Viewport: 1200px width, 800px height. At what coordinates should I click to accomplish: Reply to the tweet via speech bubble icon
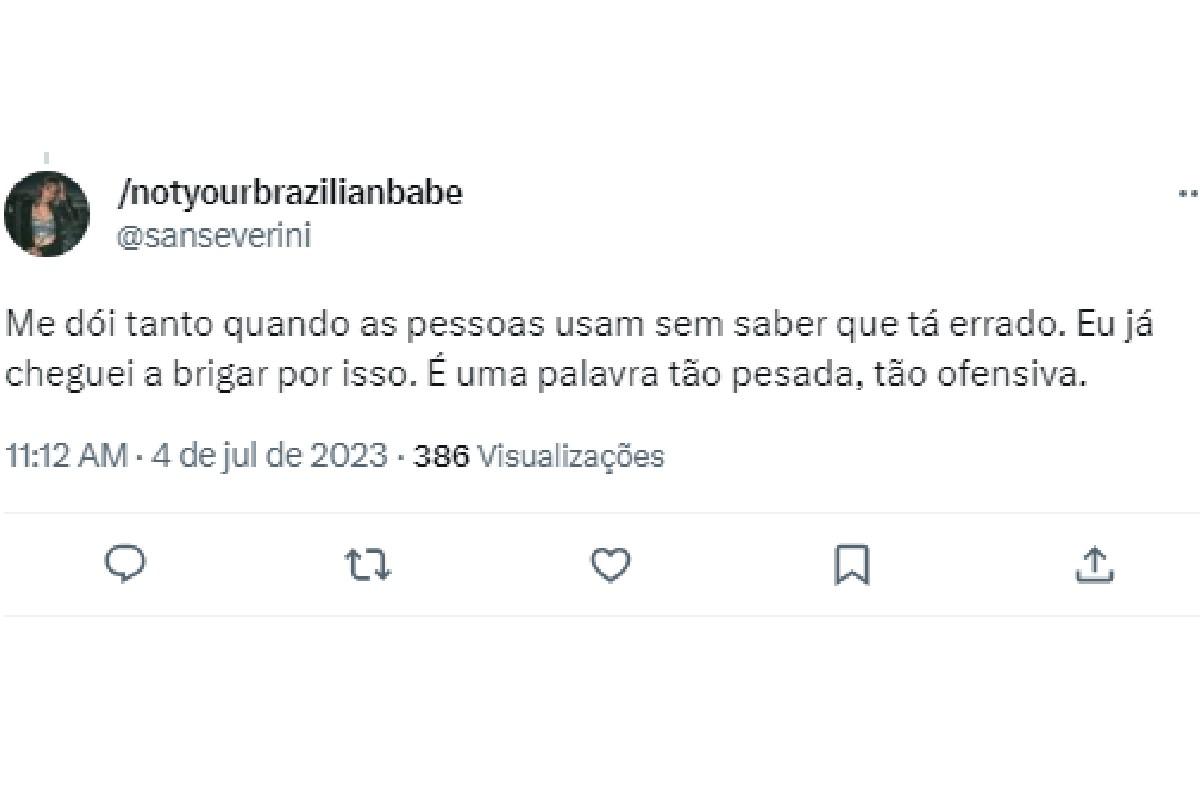point(125,565)
